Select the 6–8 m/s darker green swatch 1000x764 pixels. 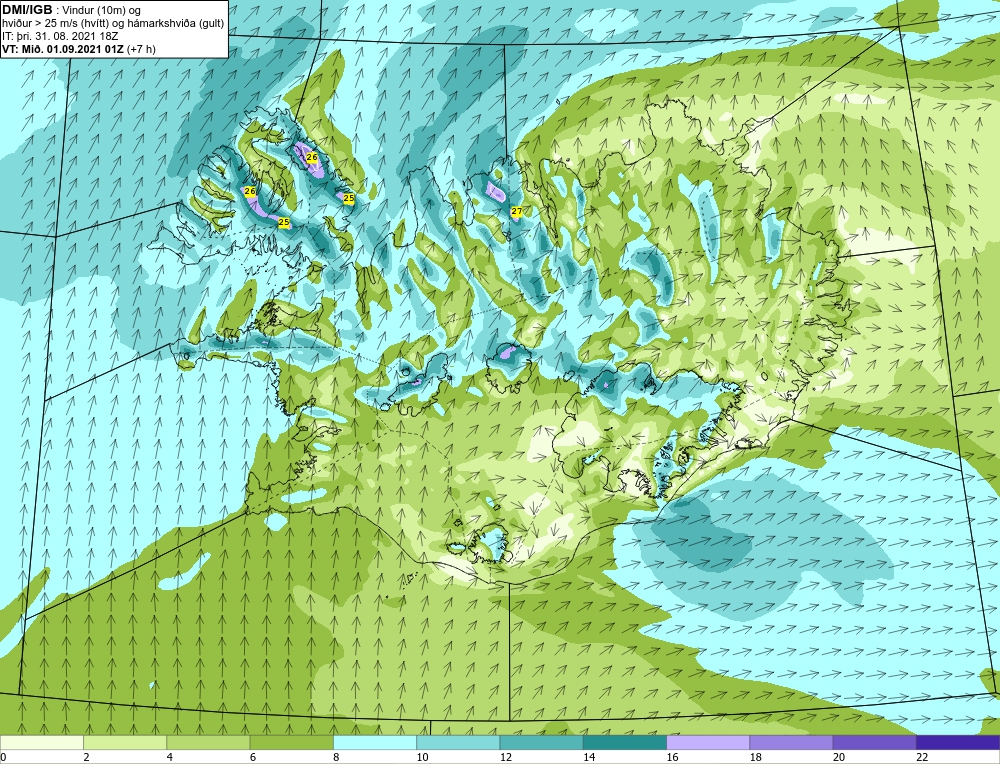tap(291, 742)
